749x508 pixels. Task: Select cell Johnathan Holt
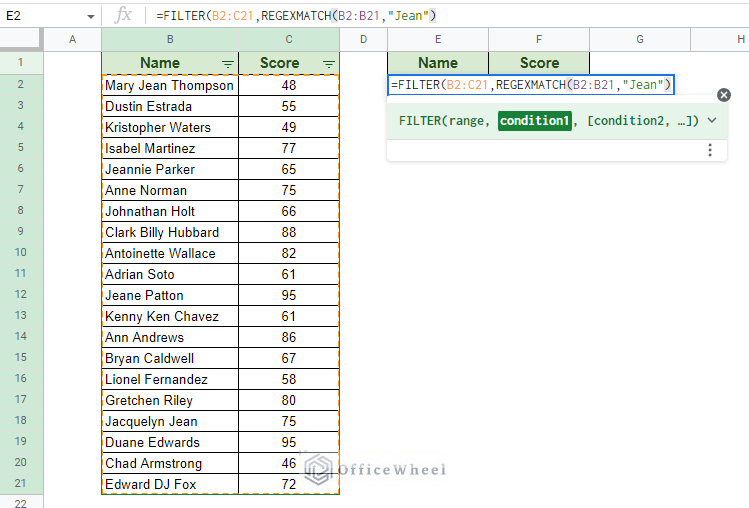[x=170, y=211]
